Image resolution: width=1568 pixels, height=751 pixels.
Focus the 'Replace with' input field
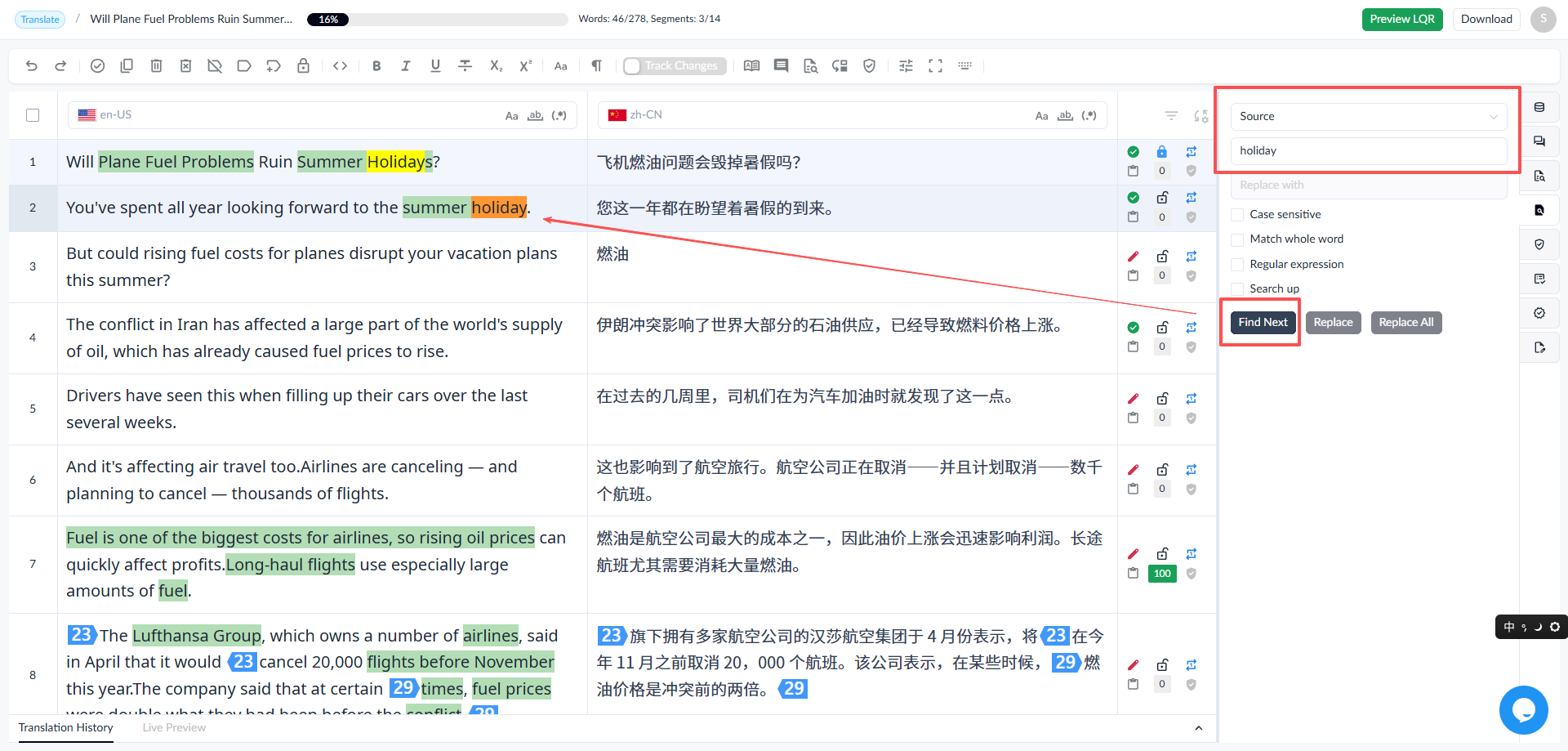tap(1369, 186)
